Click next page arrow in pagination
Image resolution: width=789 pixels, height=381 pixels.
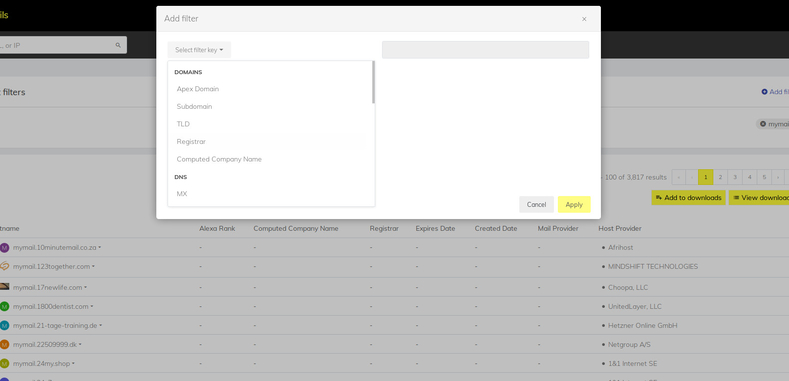[x=778, y=177]
